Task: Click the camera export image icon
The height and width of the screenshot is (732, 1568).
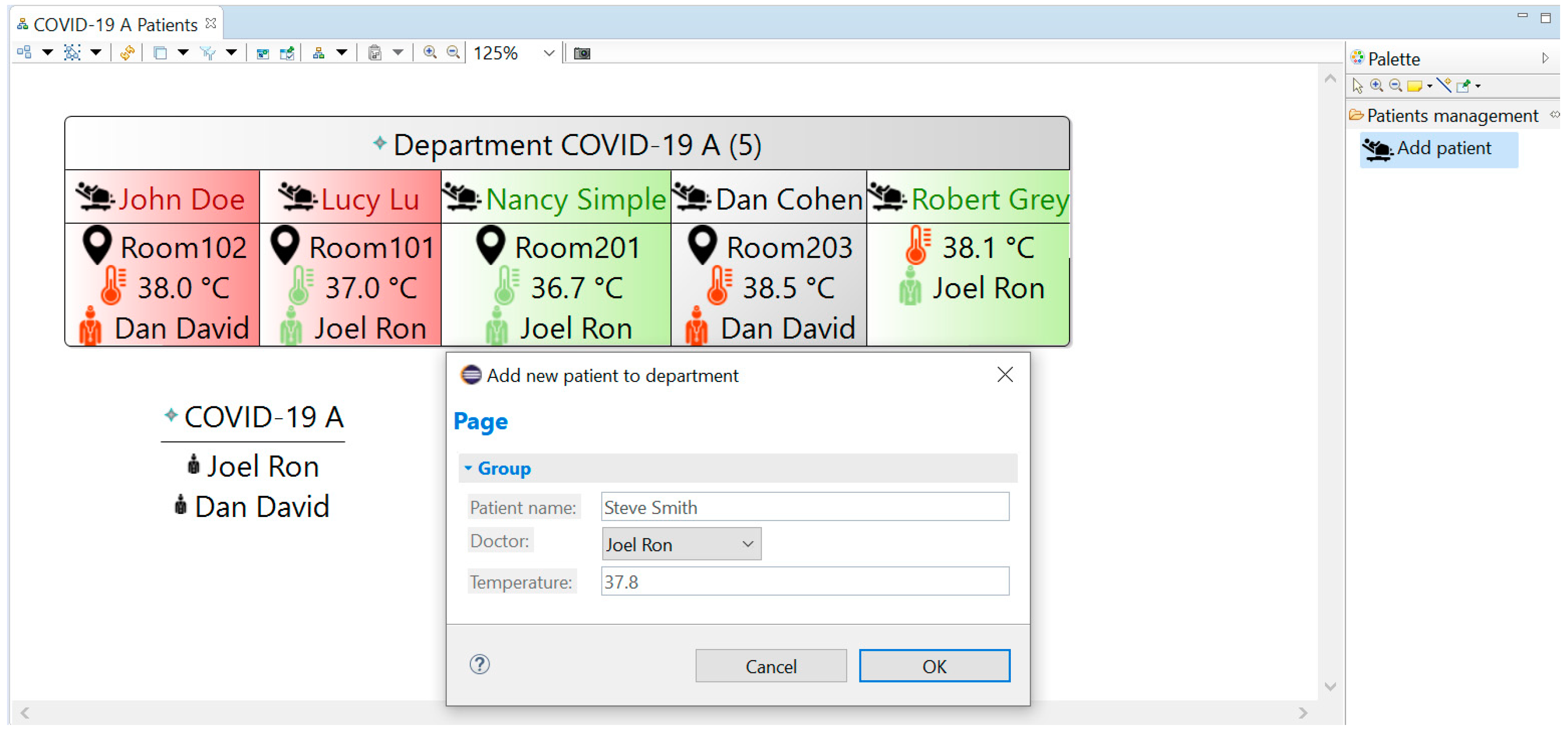Action: (582, 53)
